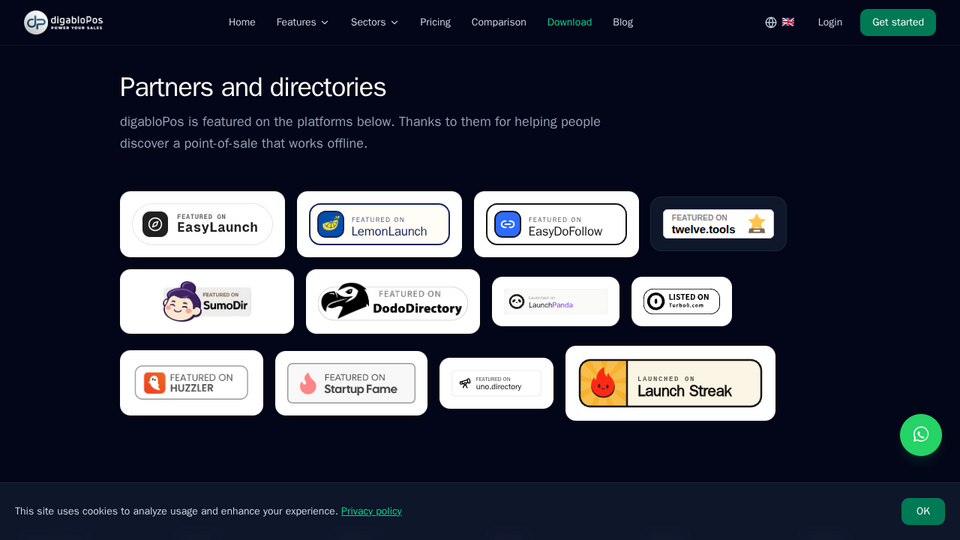Screen dimensions: 960x540
Task: Click the SumoDir sumo character icon
Action: click(181, 301)
